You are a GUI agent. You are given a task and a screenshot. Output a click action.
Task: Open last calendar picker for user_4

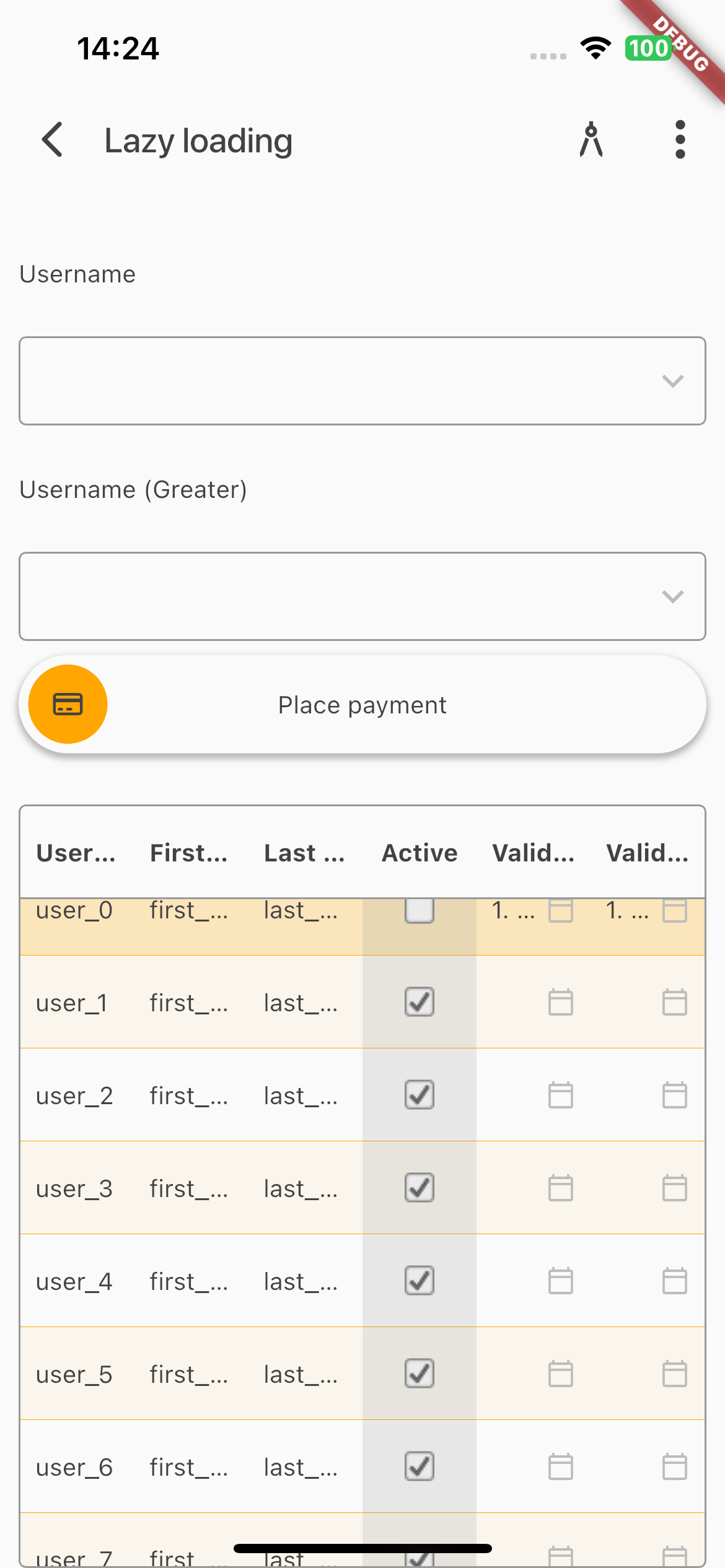674,1281
